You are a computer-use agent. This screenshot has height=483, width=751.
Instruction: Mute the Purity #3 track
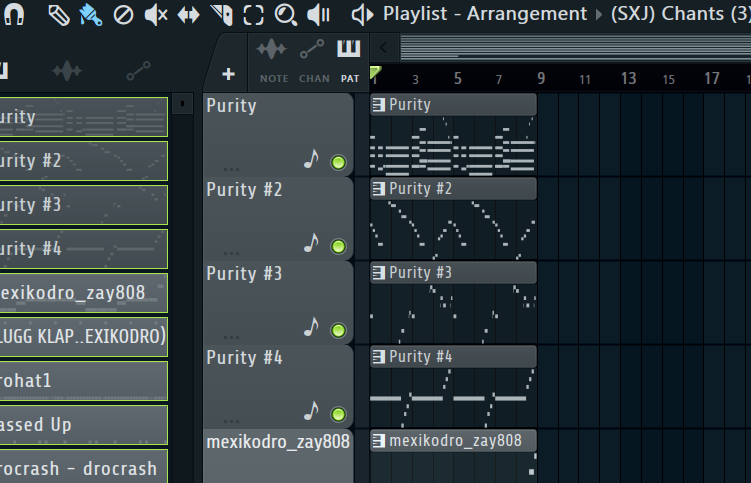339,330
